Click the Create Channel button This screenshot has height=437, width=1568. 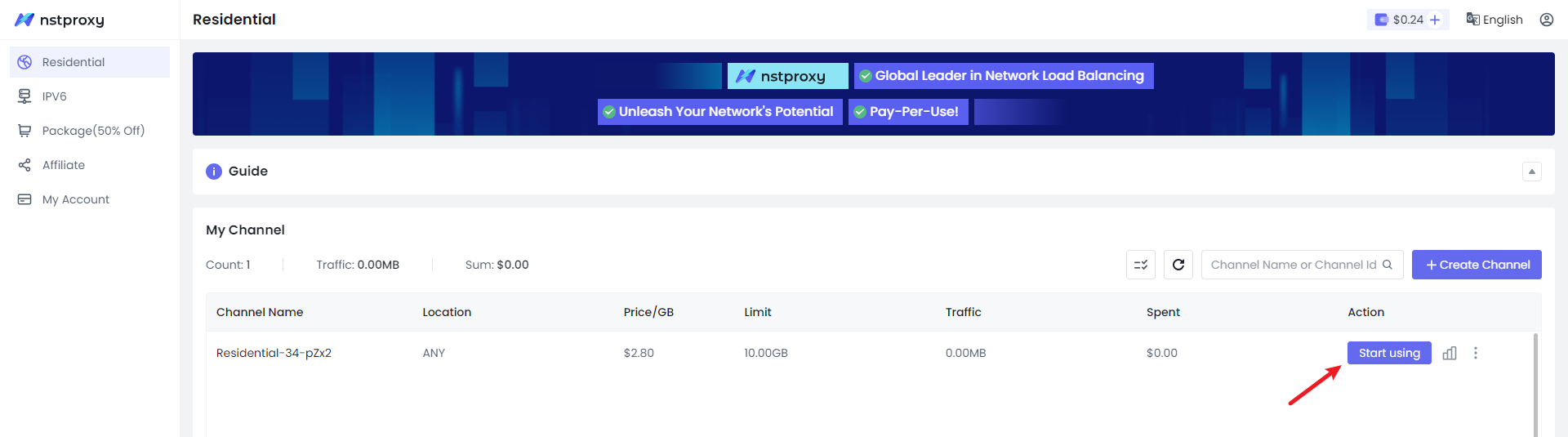[x=1477, y=265]
